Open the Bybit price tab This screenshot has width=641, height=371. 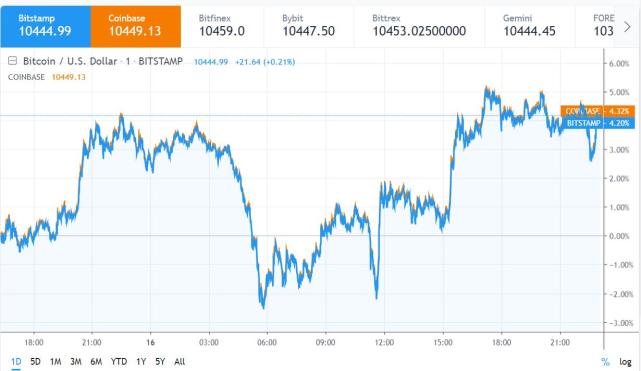[309, 27]
